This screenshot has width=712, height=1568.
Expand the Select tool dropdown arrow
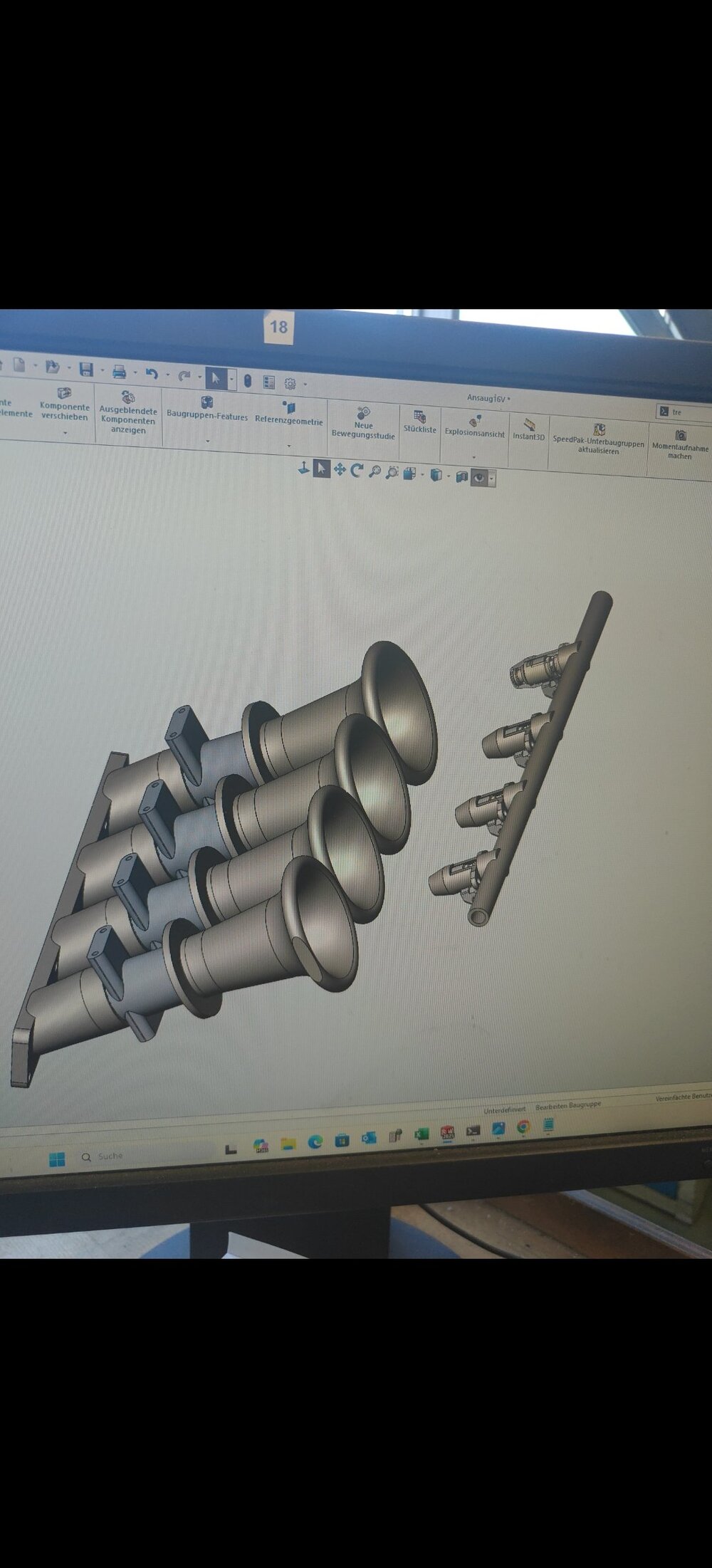(x=231, y=380)
